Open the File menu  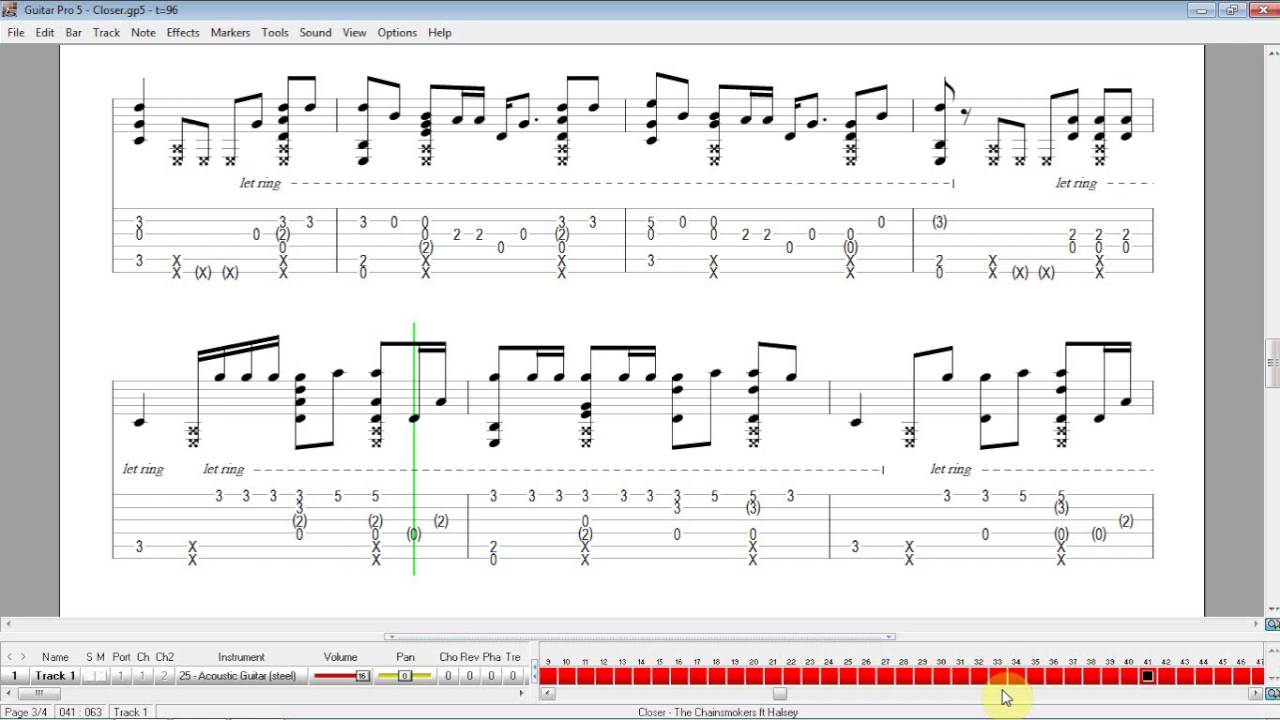point(15,32)
